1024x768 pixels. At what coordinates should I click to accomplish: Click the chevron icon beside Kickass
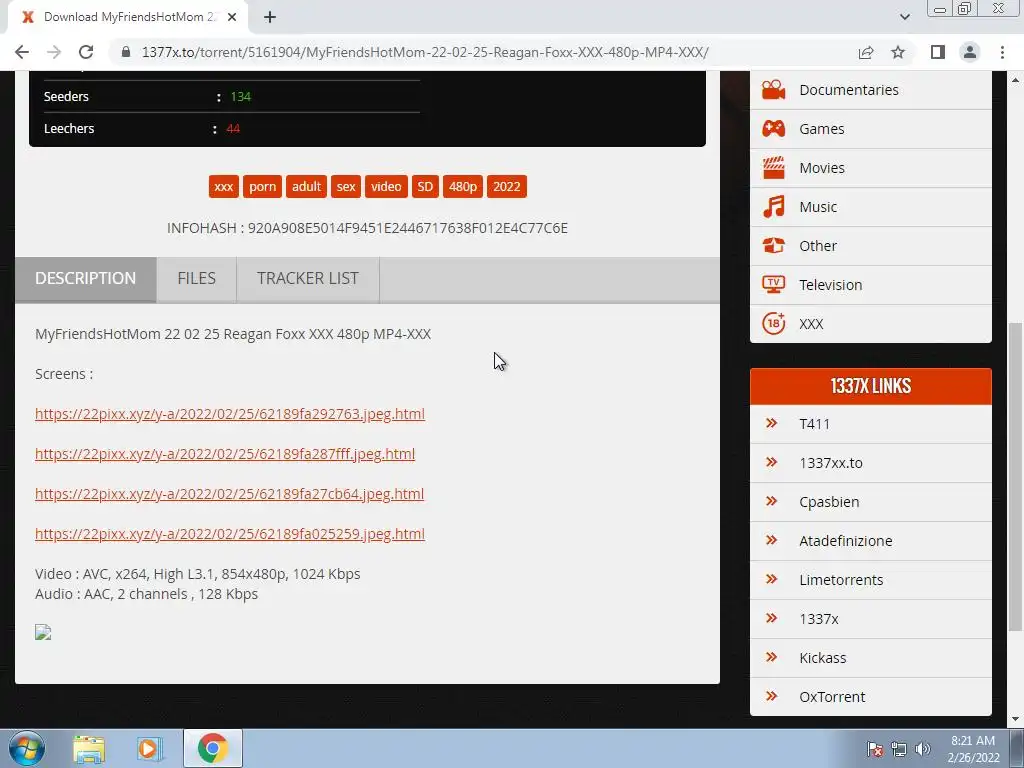pyautogui.click(x=771, y=657)
